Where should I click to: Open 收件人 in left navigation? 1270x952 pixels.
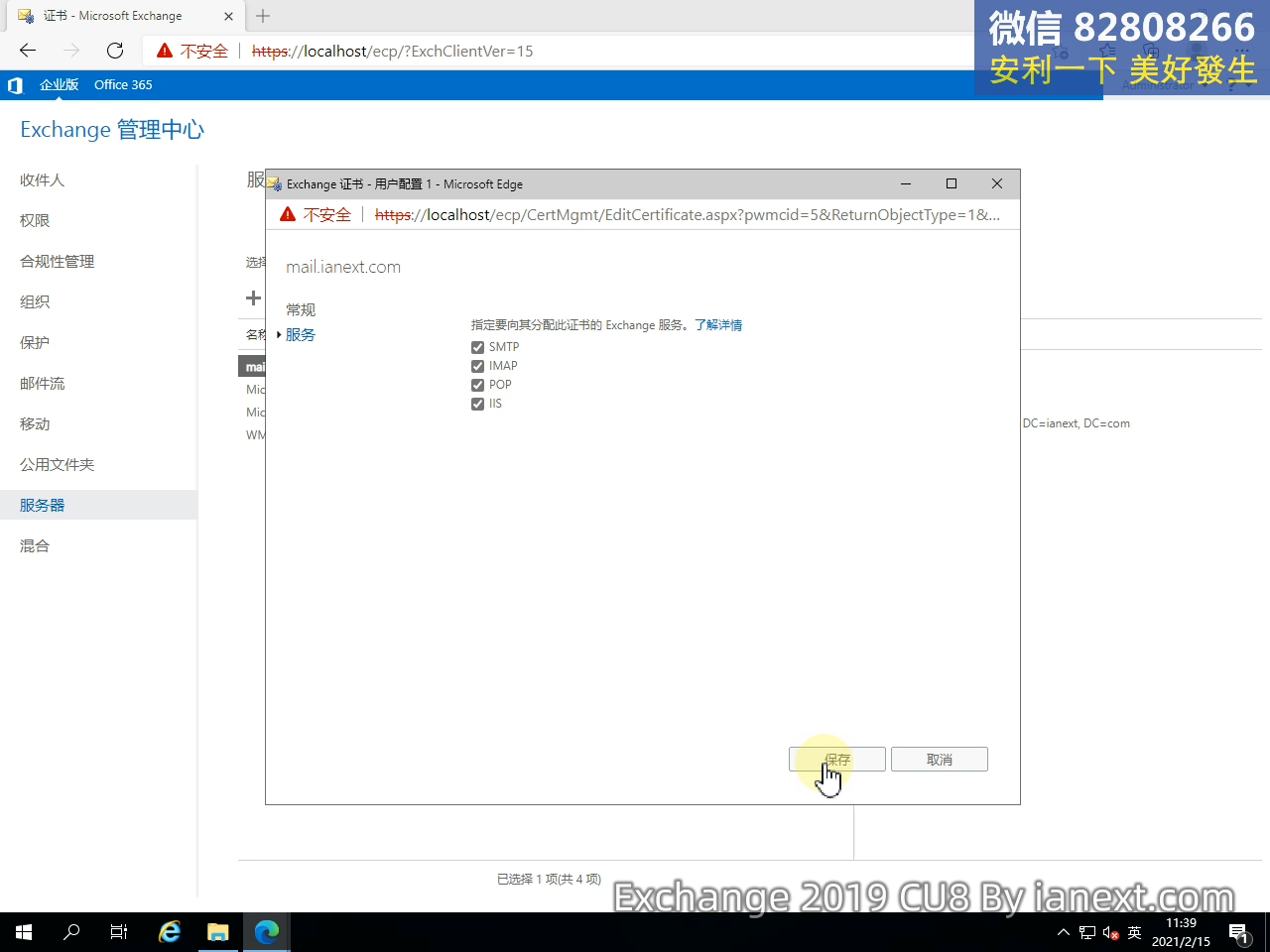[x=42, y=180]
